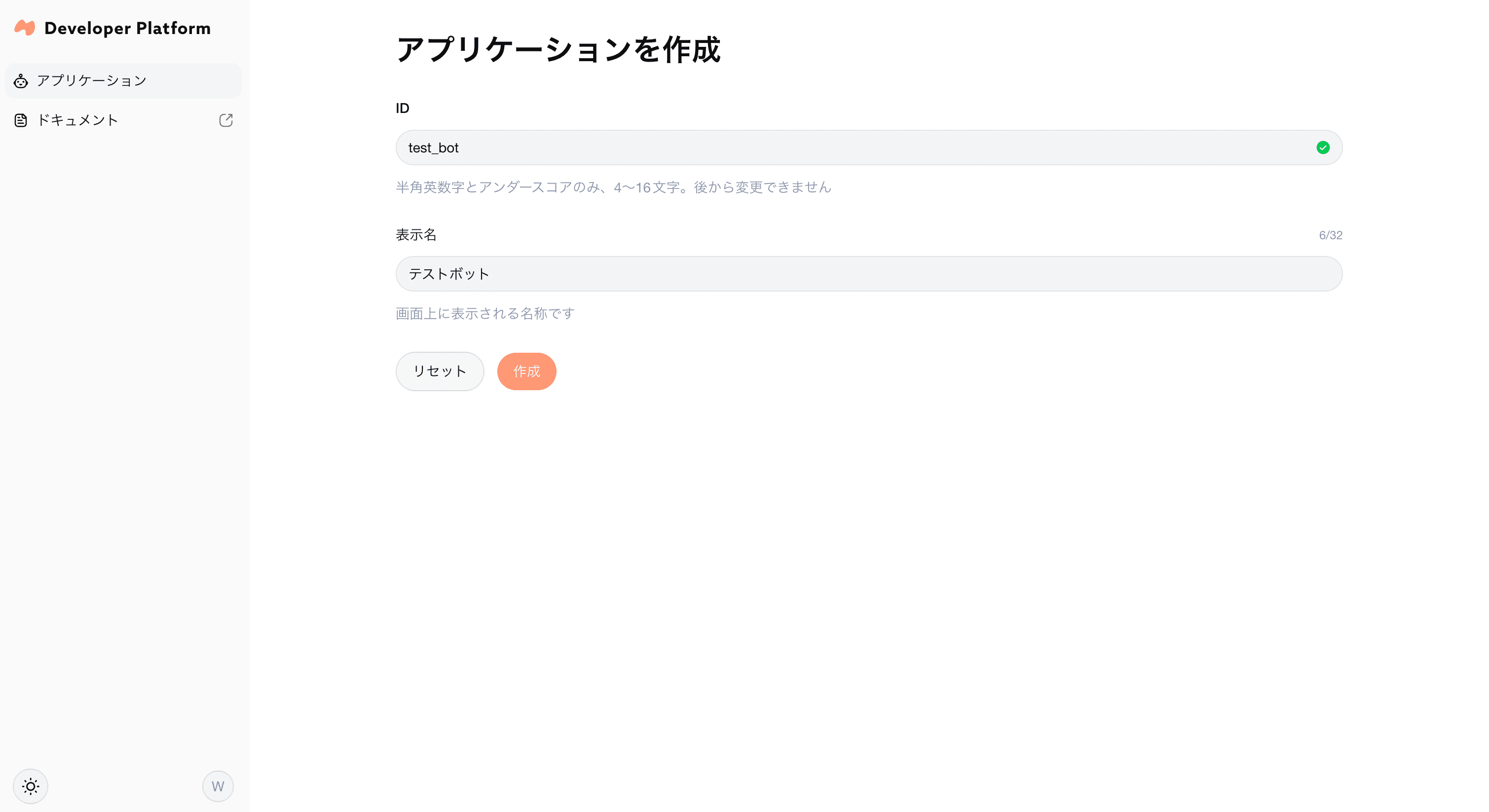Click the アプリケーションを作成 page heading
Image resolution: width=1489 pixels, height=812 pixels.
click(558, 50)
